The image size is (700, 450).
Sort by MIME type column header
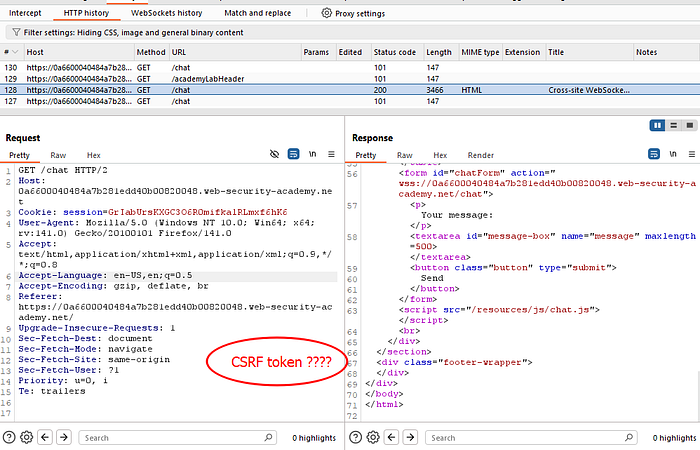[480, 52]
